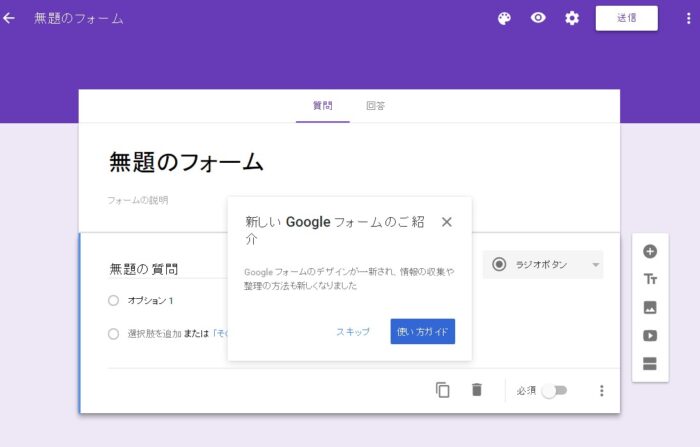Open the question's three-dot options menu
This screenshot has height=447, width=700.
(x=602, y=391)
